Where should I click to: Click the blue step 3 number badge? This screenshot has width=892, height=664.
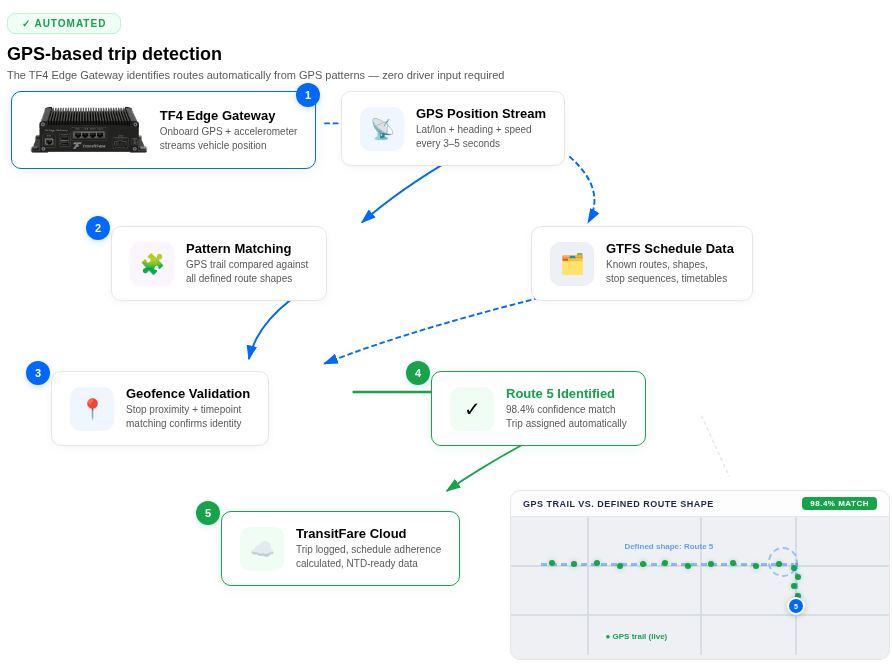click(38, 373)
